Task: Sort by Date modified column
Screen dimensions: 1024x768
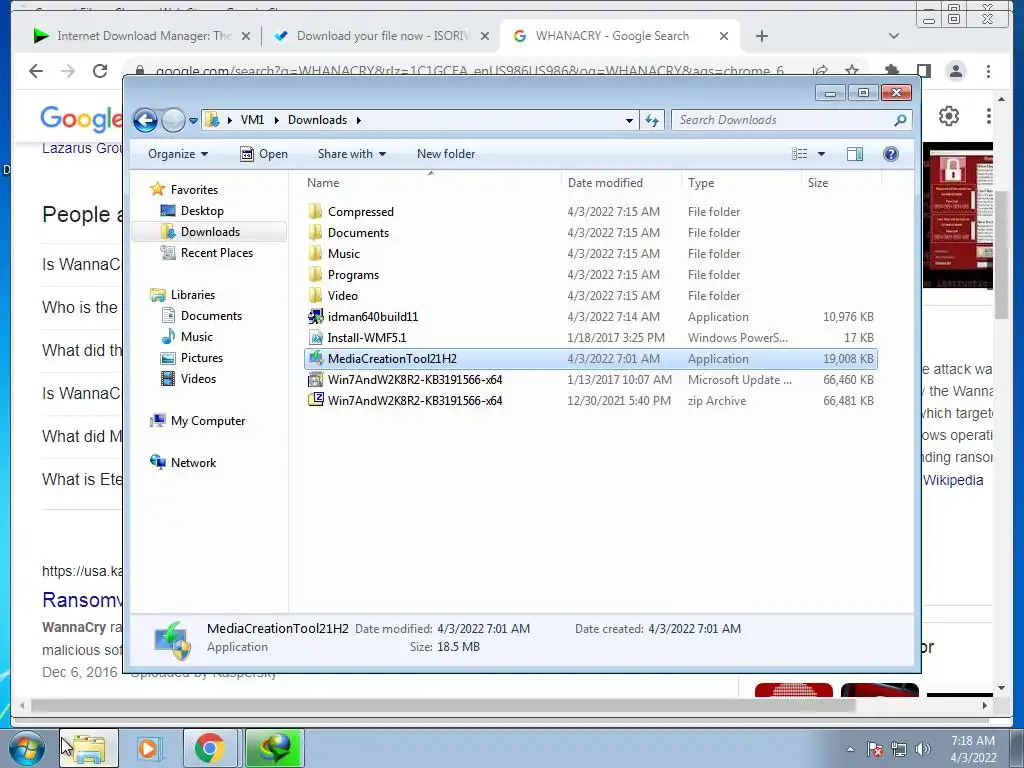Action: pos(620,183)
